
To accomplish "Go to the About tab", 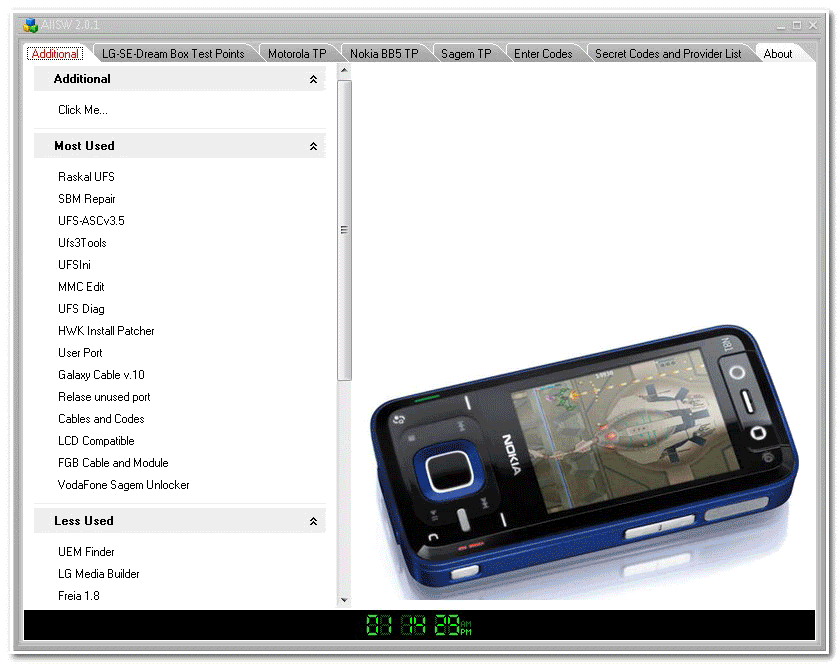I will 778,54.
